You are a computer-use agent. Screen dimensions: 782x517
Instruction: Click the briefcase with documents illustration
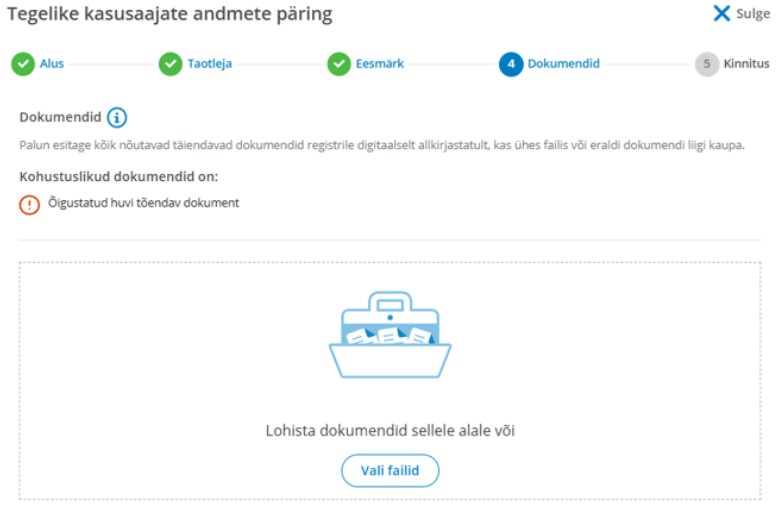390,335
